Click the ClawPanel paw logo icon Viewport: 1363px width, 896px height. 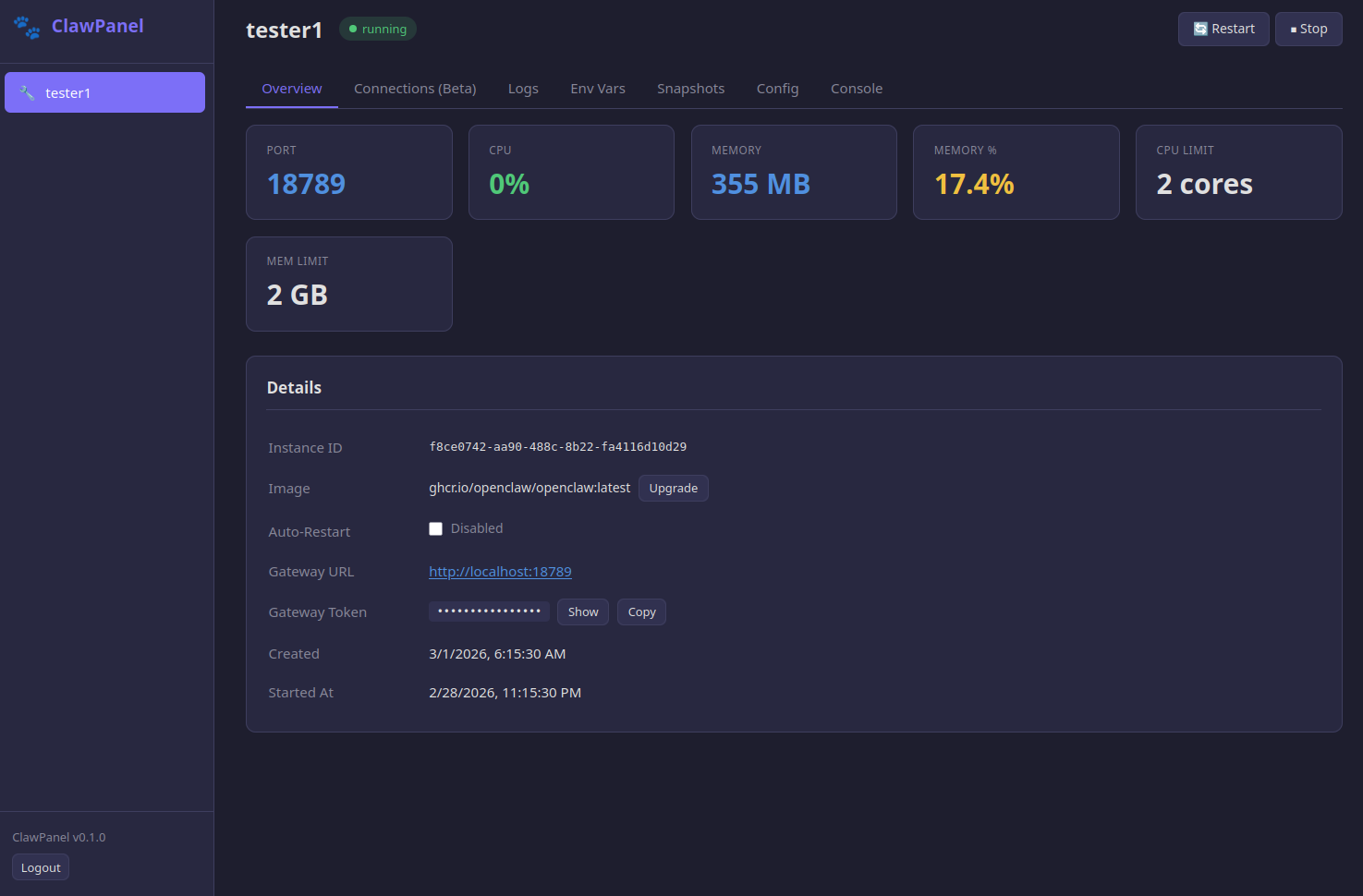[27, 28]
